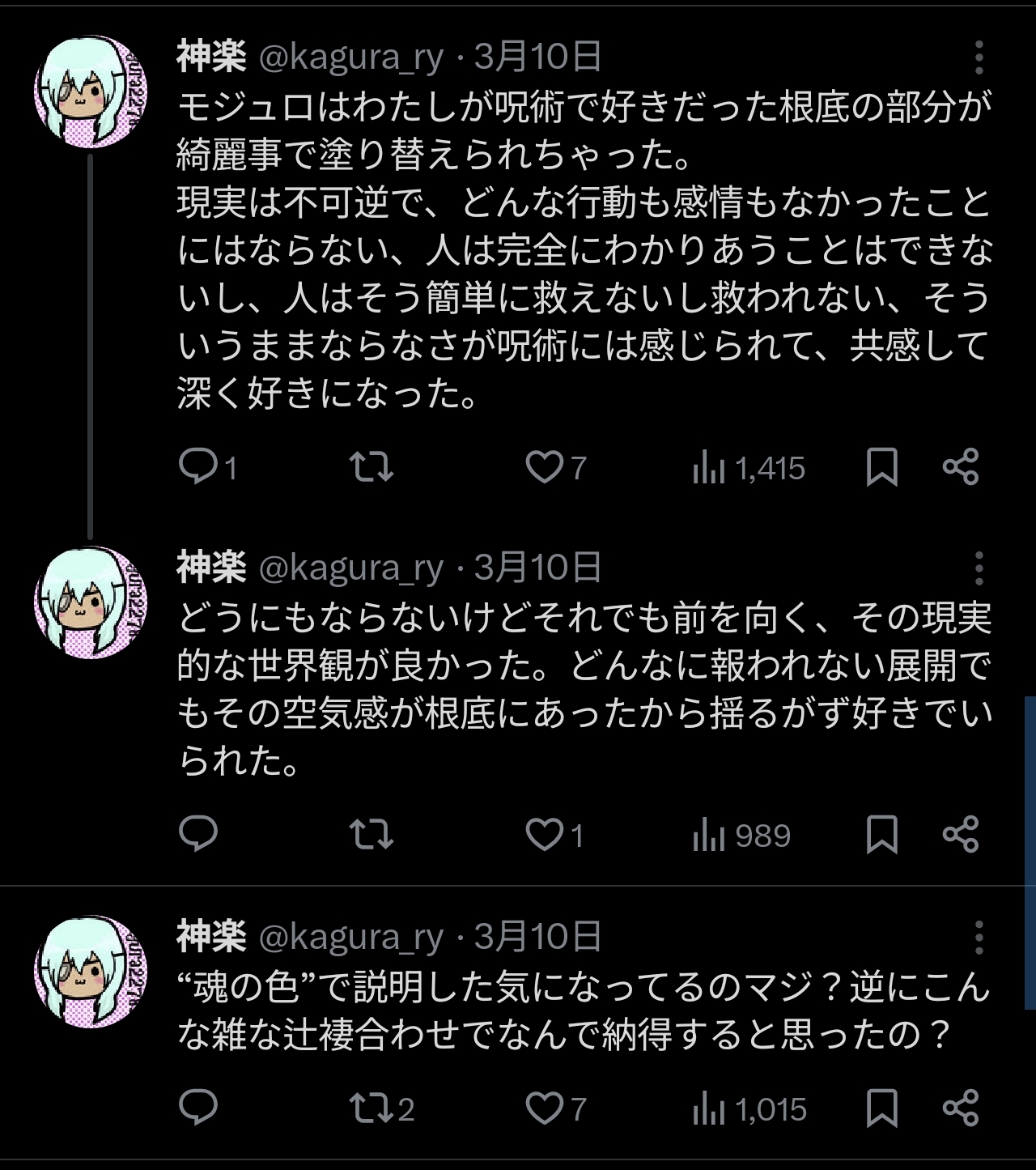Open more options on first tweet

[x=979, y=57]
